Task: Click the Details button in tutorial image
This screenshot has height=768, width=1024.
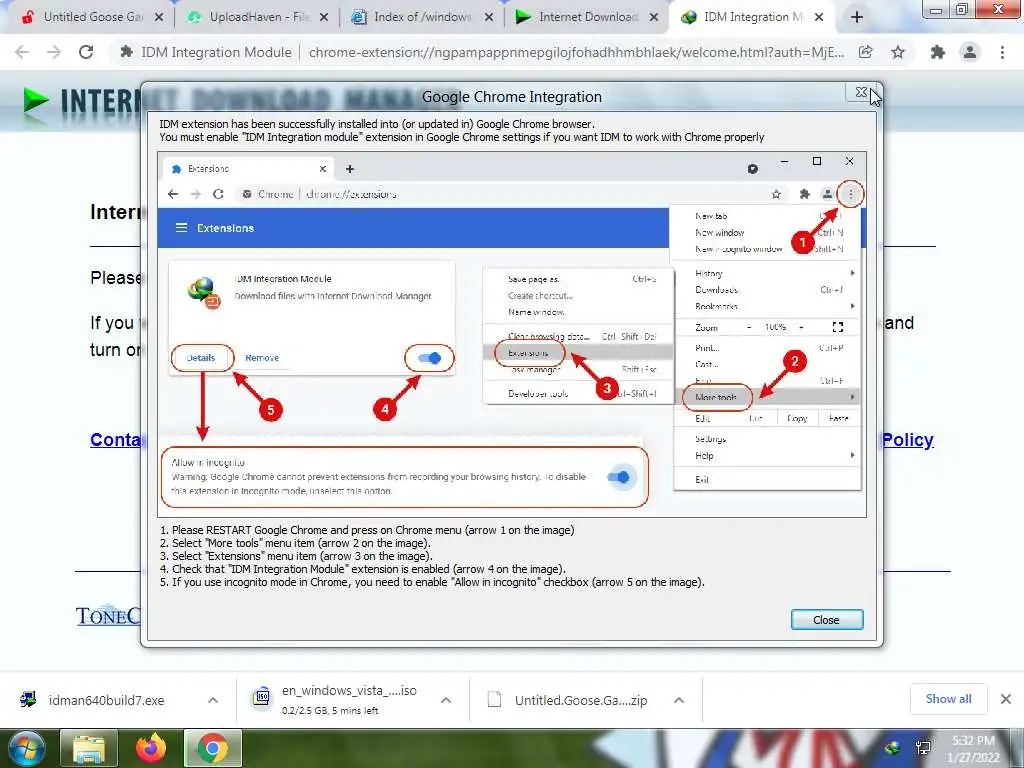Action: tap(201, 358)
